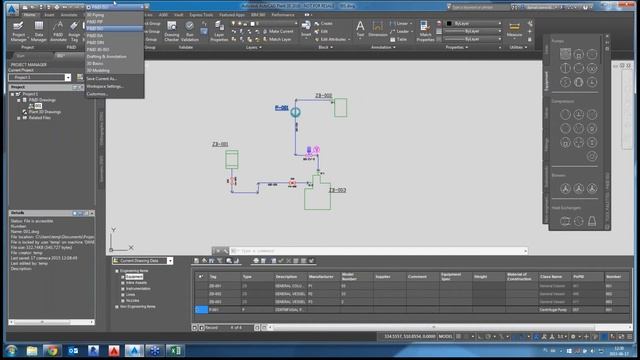Screen dimensions: 640x360
Task: Expand the Related Files tree node
Action: coord(18,118)
